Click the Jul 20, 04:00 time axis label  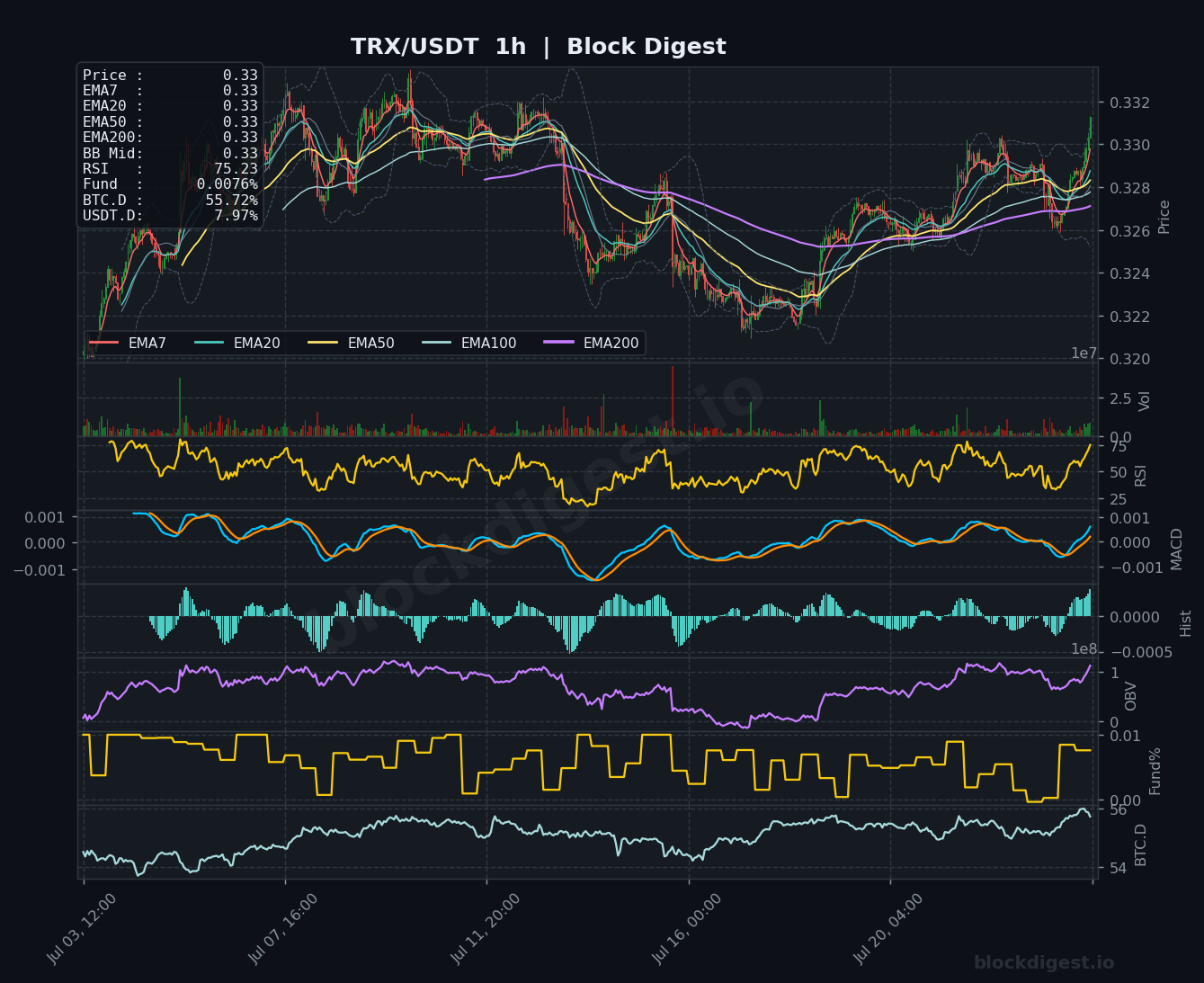(x=887, y=929)
